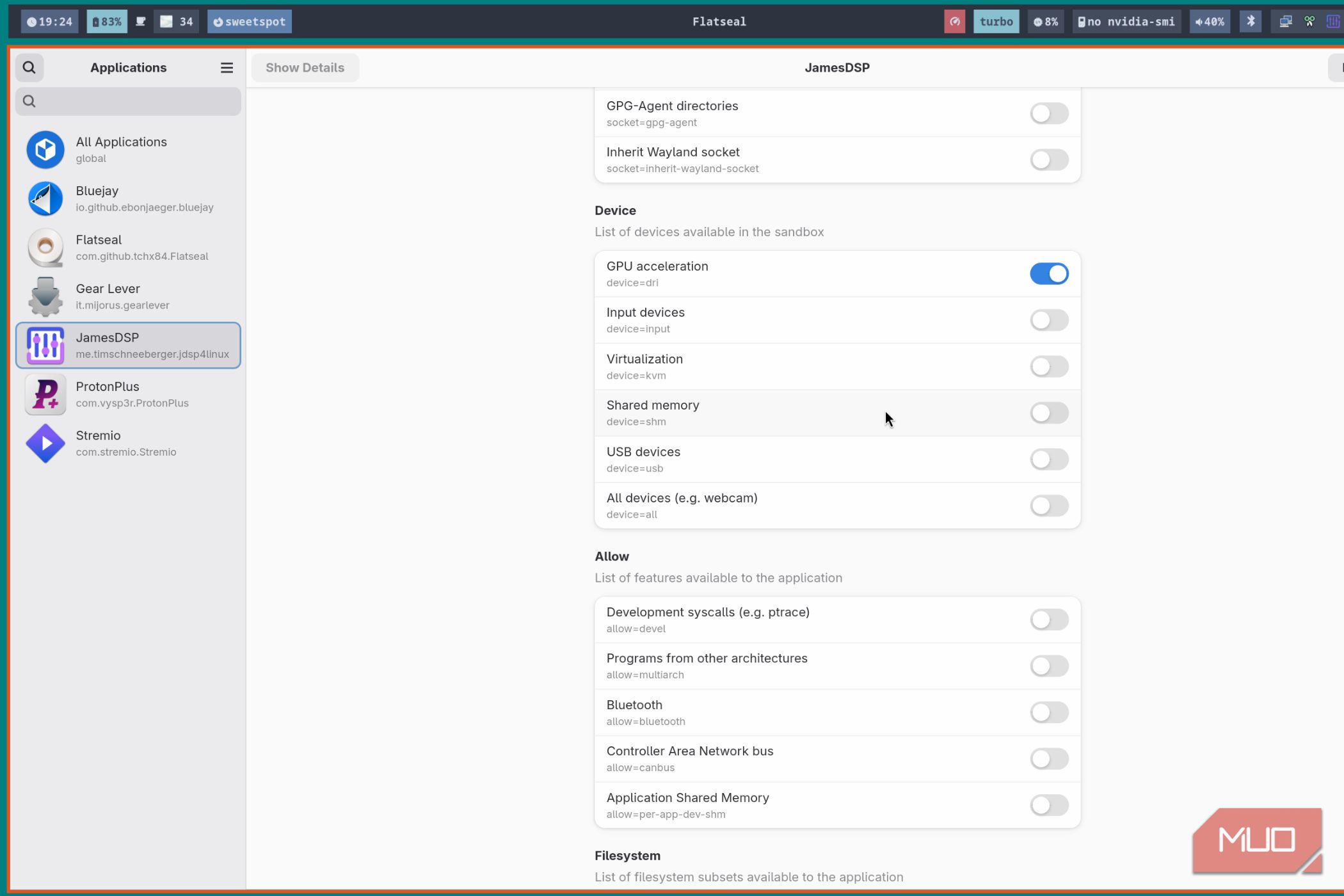
Task: Click the Show Details button
Action: [305, 68]
